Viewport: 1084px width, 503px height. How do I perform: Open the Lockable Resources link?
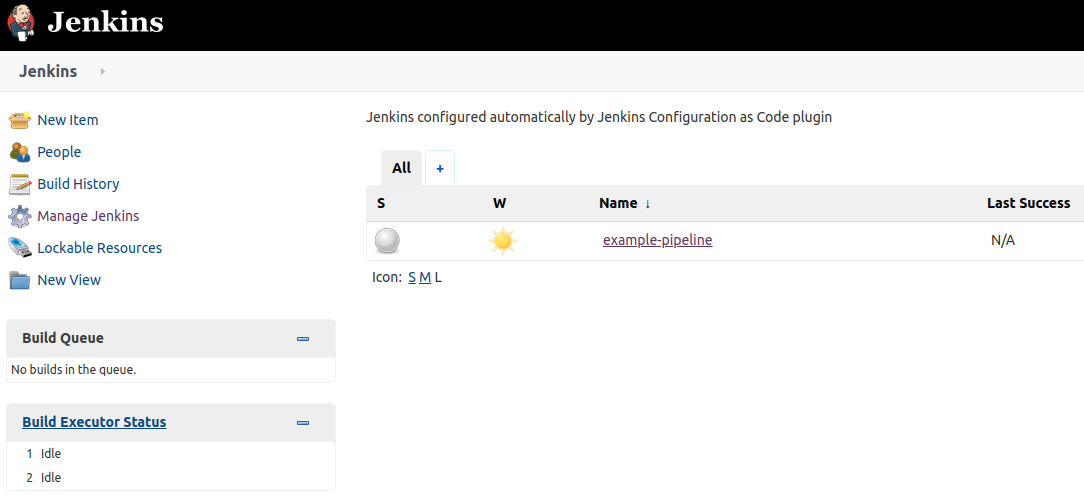tap(100, 247)
